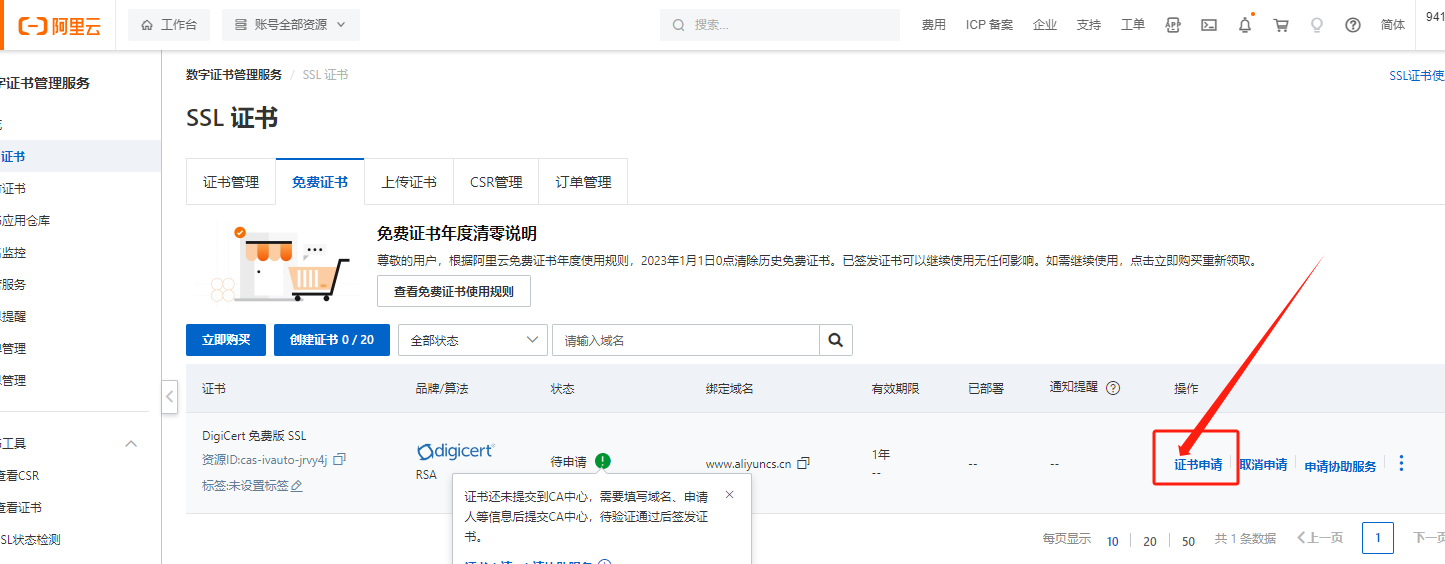This screenshot has width=1445, height=564.
Task: Open the account resources dropdown
Action: pos(291,25)
